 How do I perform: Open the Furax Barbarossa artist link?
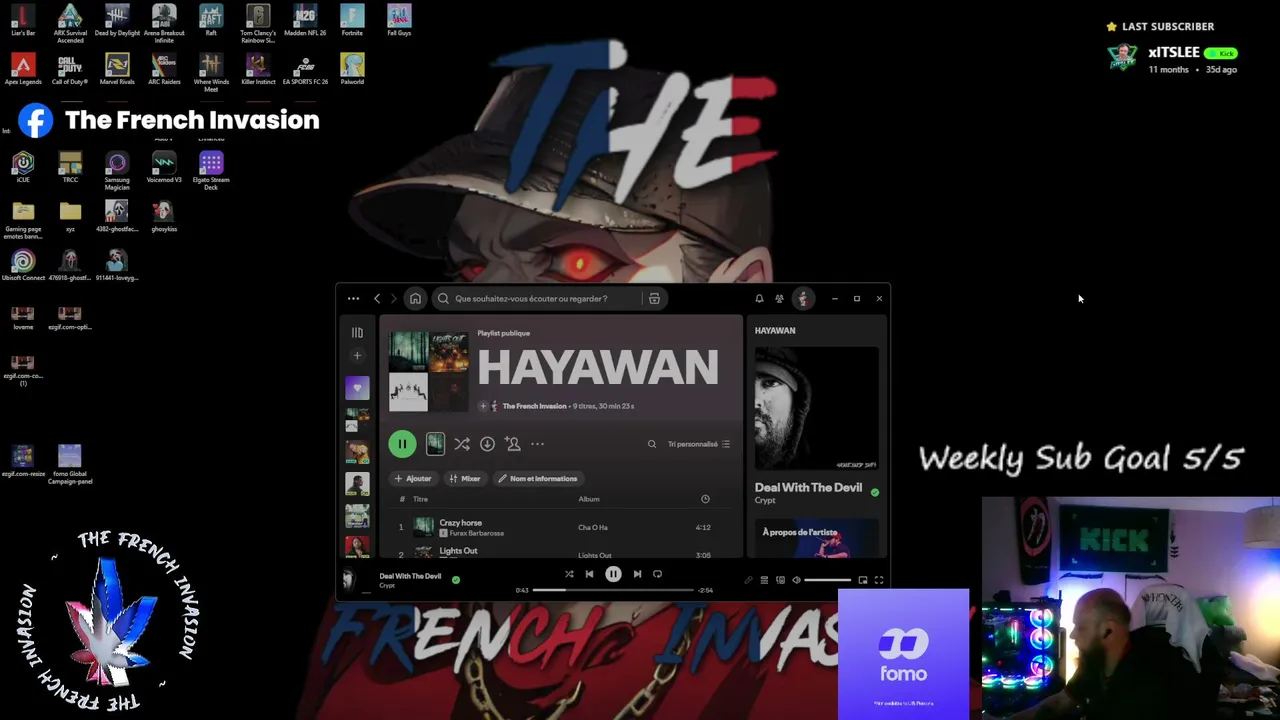(477, 534)
